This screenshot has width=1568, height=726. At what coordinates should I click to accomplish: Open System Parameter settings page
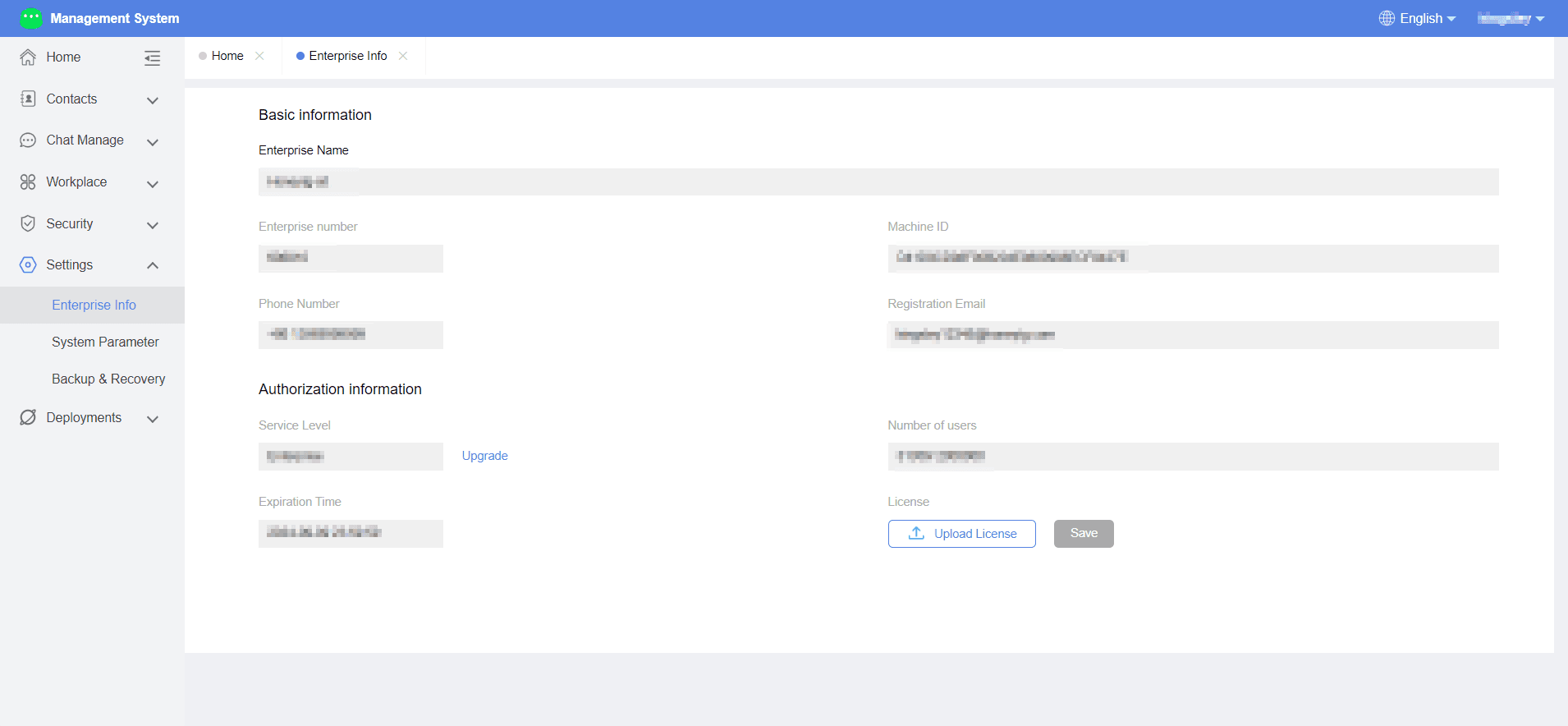[x=105, y=342]
